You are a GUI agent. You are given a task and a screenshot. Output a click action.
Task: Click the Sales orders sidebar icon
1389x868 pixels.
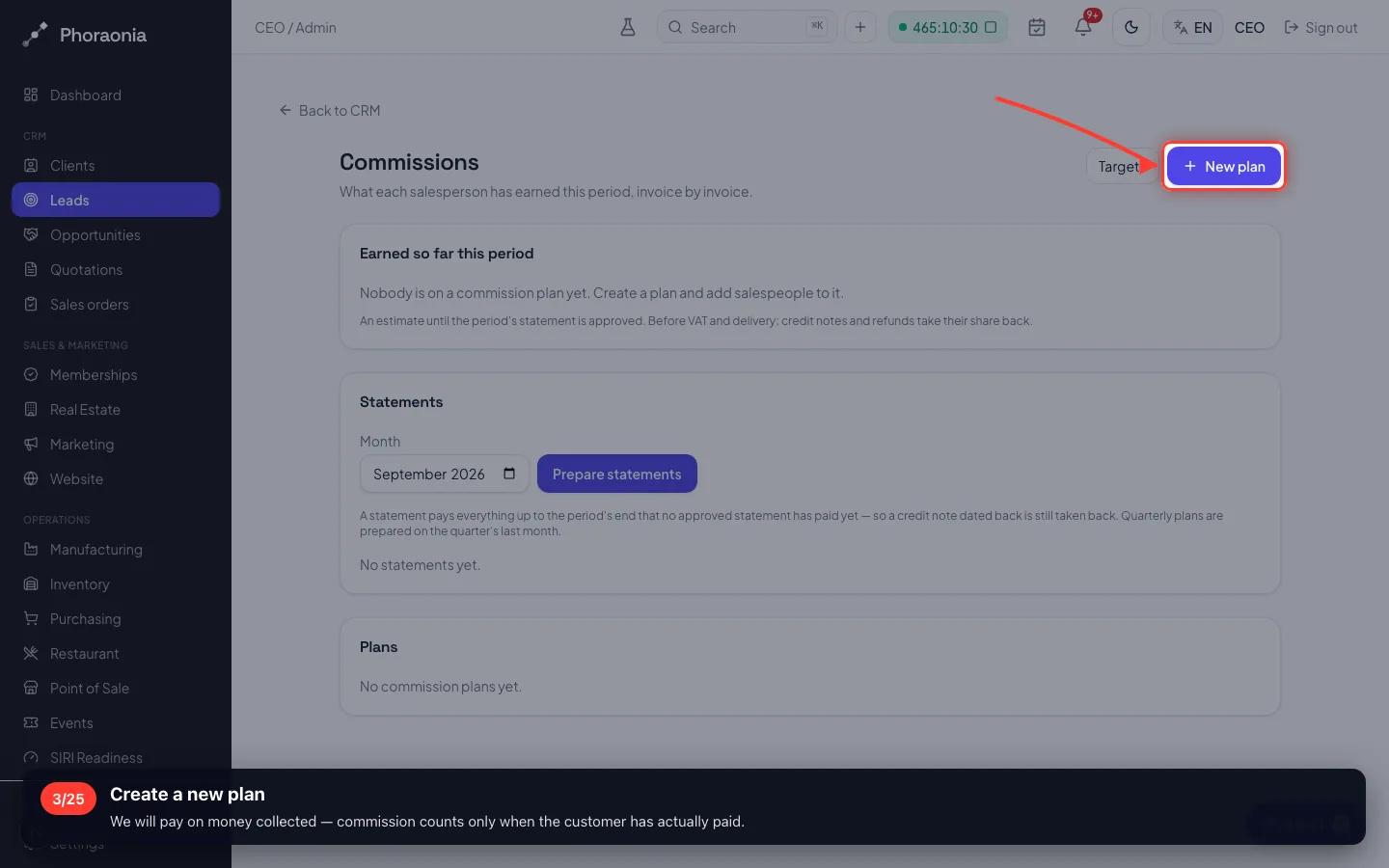click(x=31, y=305)
